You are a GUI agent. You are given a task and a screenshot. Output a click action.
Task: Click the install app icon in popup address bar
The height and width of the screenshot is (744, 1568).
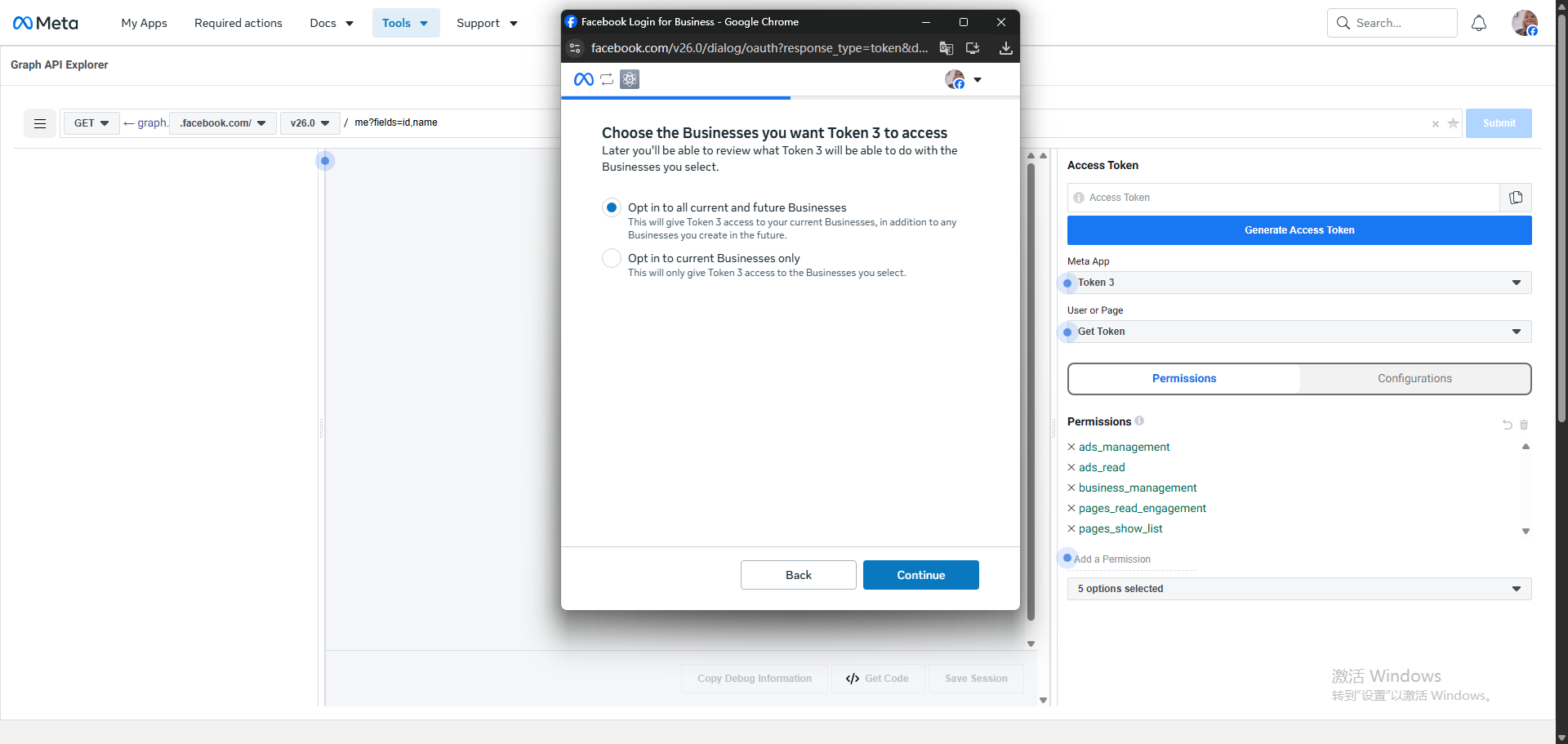point(973,48)
